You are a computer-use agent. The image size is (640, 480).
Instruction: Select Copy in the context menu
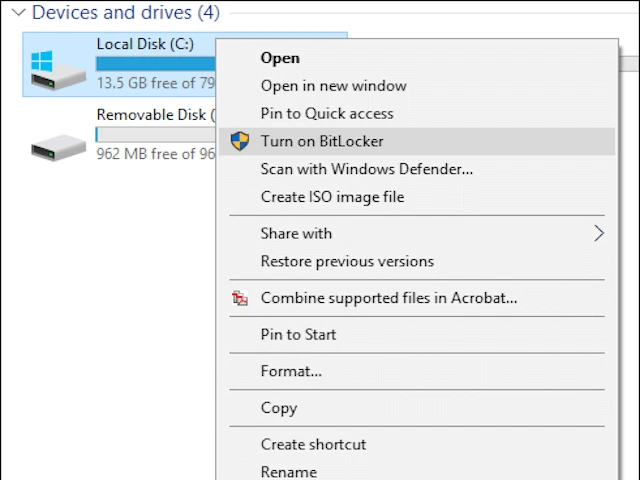(279, 407)
